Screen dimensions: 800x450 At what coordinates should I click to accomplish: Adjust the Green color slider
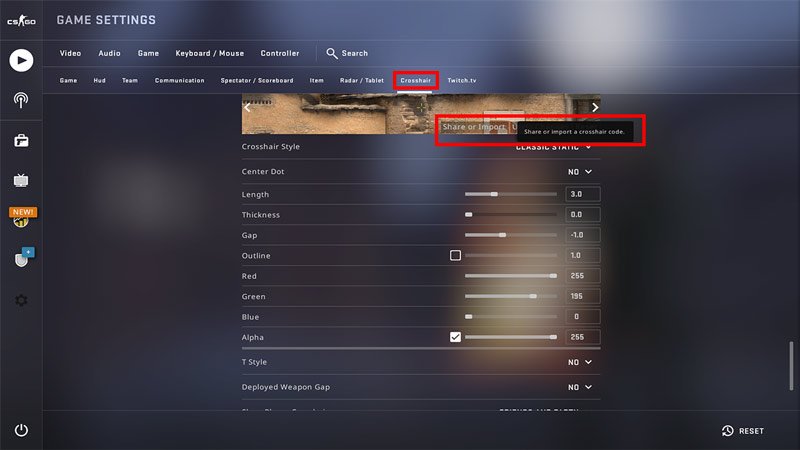(x=511, y=296)
